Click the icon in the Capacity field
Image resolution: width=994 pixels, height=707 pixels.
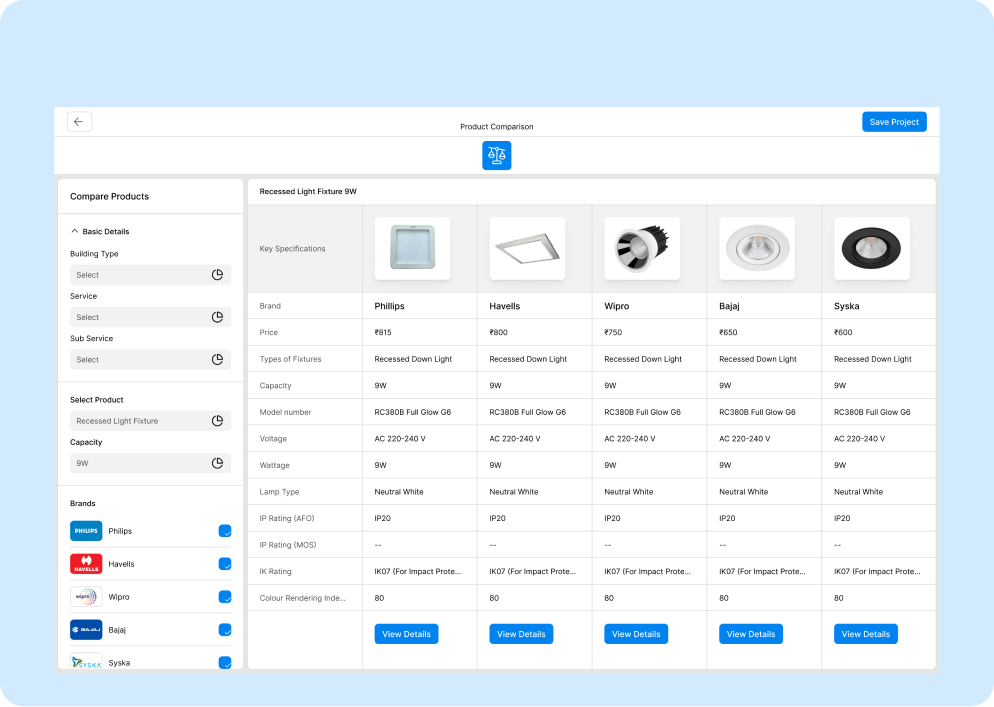click(x=217, y=463)
